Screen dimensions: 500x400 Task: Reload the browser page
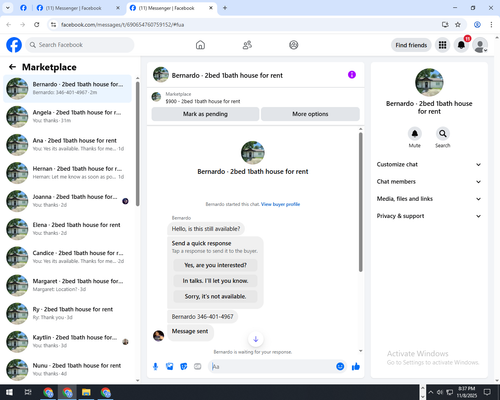[x=37, y=25]
